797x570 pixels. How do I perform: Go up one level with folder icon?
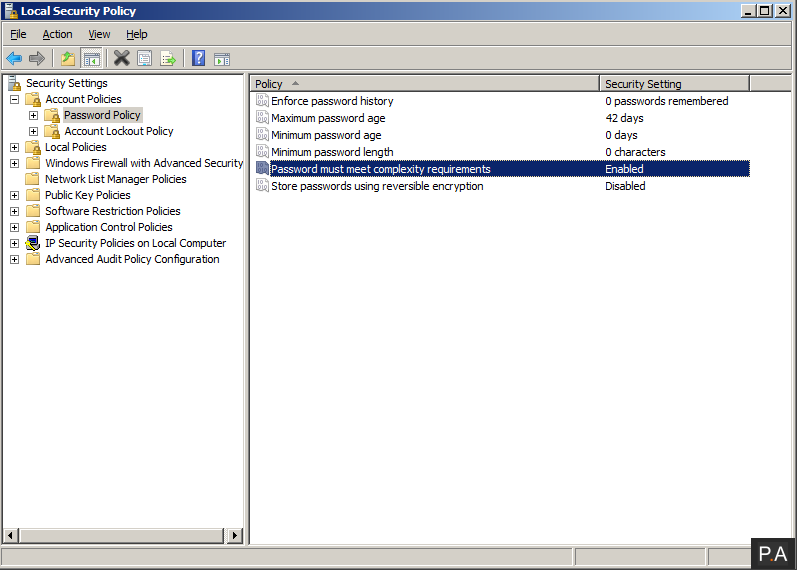tap(68, 58)
